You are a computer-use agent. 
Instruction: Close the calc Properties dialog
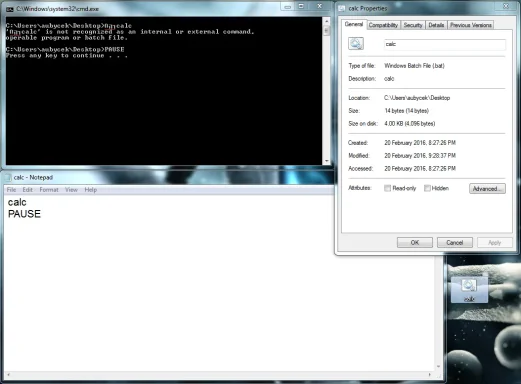click(506, 6)
